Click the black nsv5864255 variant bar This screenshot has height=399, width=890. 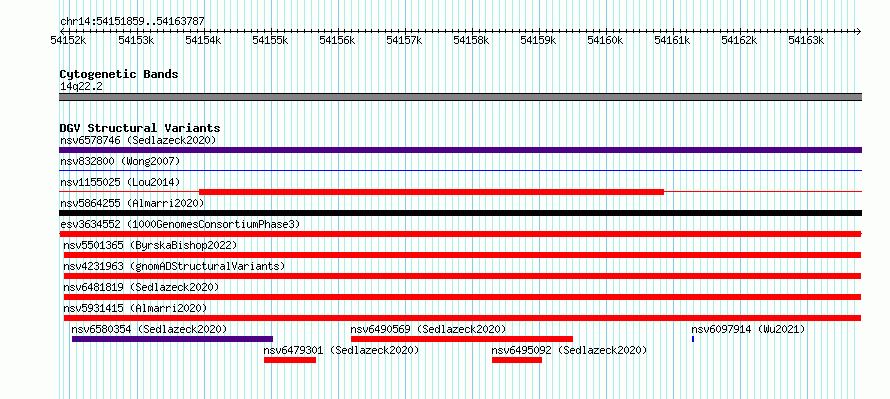coord(460,213)
